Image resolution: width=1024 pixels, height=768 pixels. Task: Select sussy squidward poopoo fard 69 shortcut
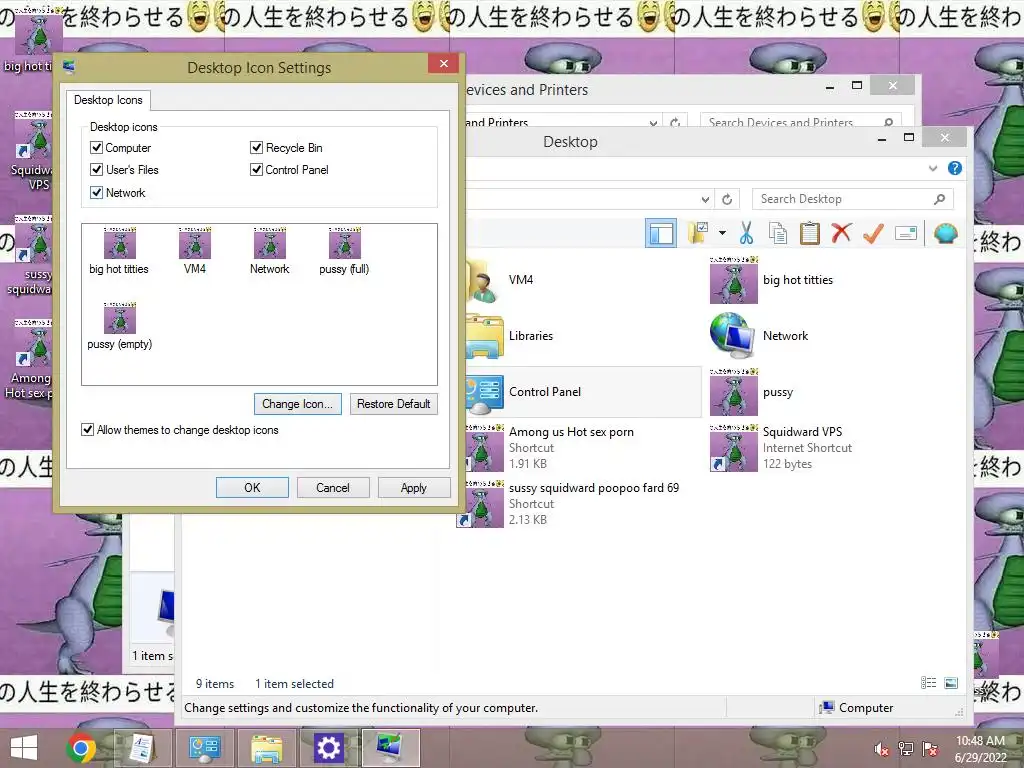(x=578, y=504)
